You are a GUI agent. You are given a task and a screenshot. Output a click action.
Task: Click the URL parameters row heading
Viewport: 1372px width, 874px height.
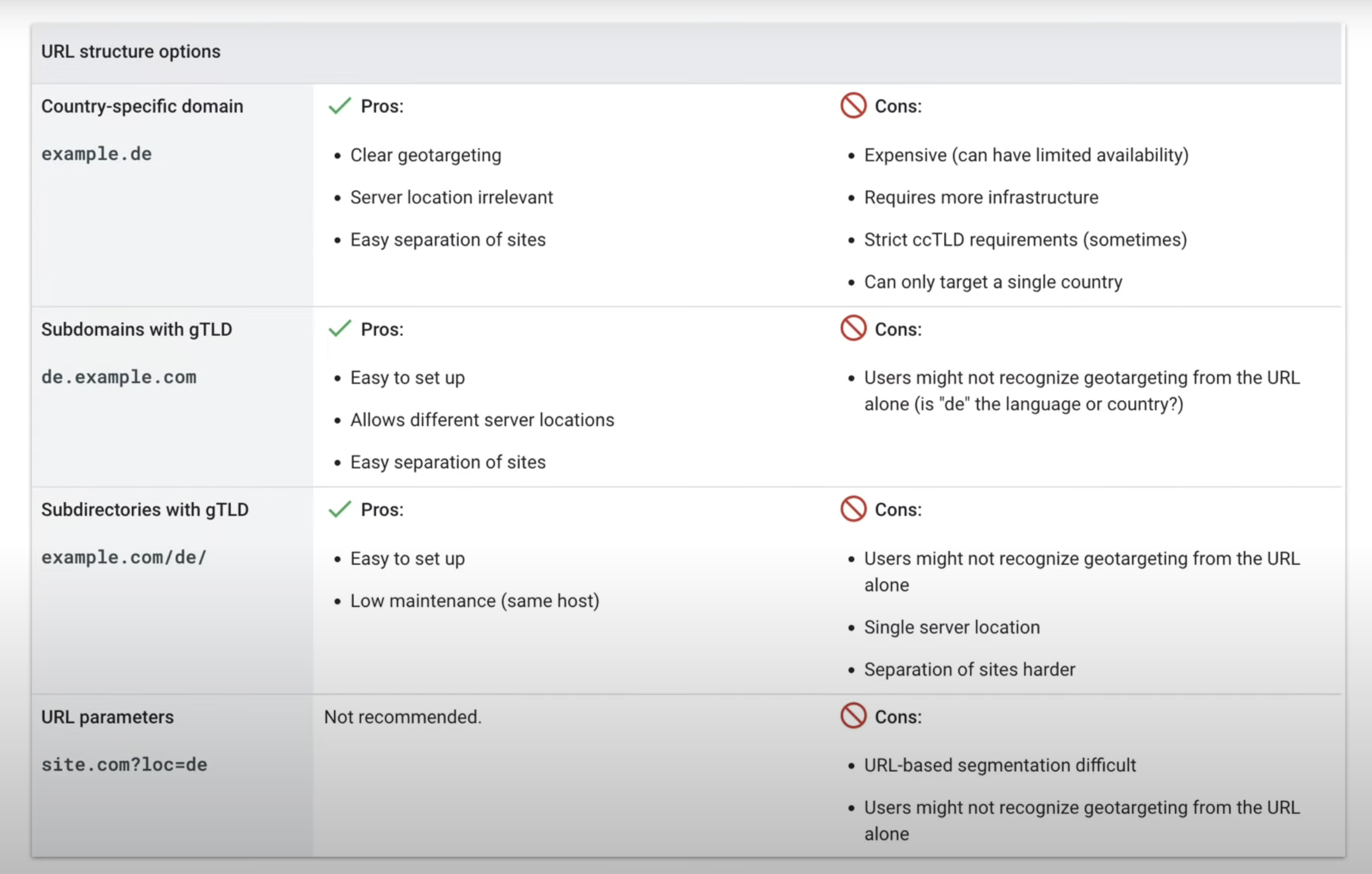107,717
